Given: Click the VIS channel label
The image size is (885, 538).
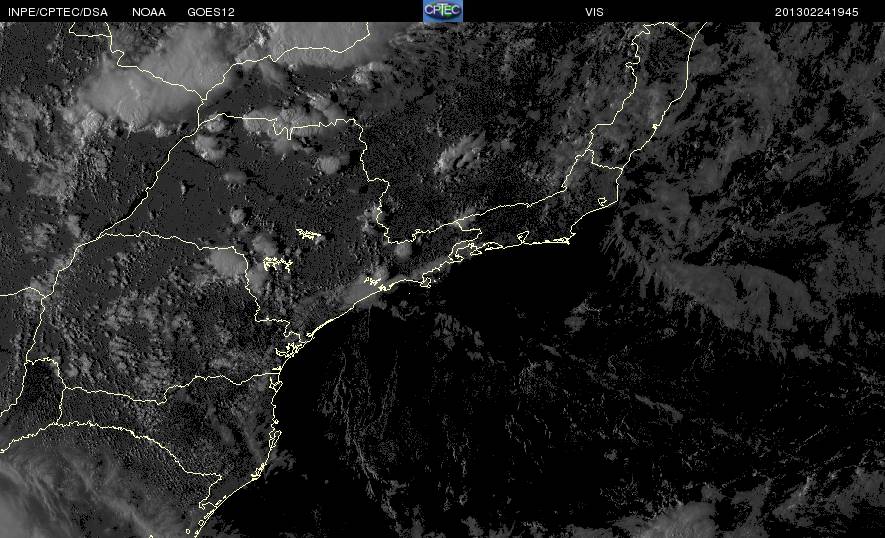Looking at the screenshot, I should coord(594,12).
